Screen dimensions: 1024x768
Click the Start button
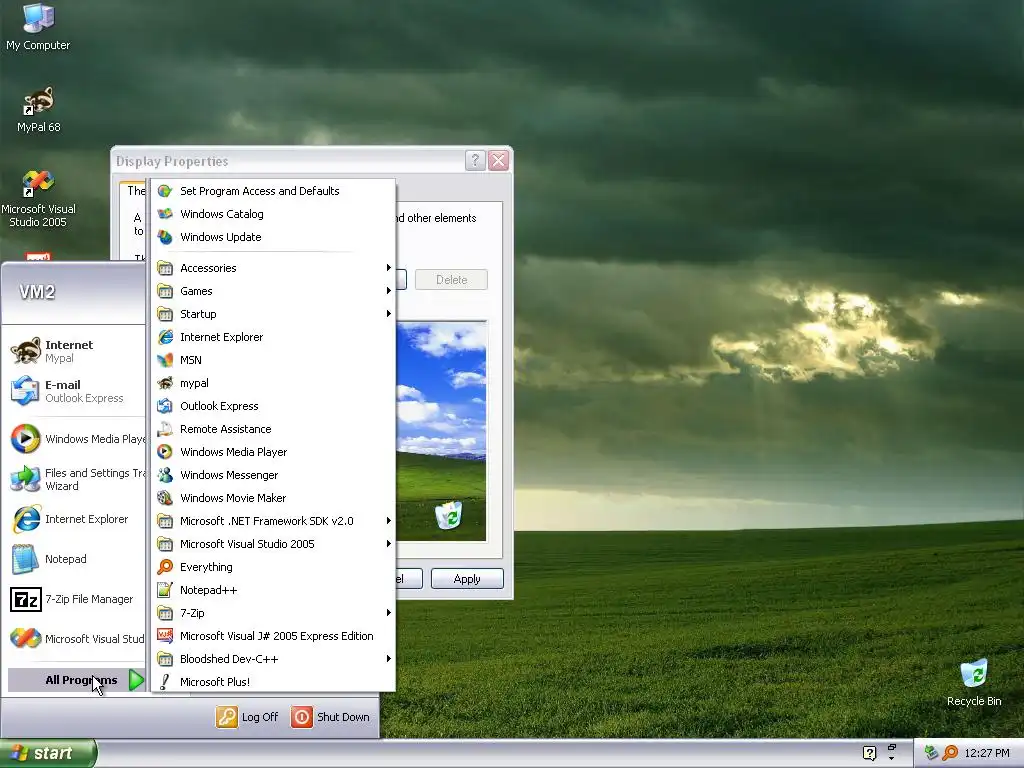pyautogui.click(x=47, y=753)
